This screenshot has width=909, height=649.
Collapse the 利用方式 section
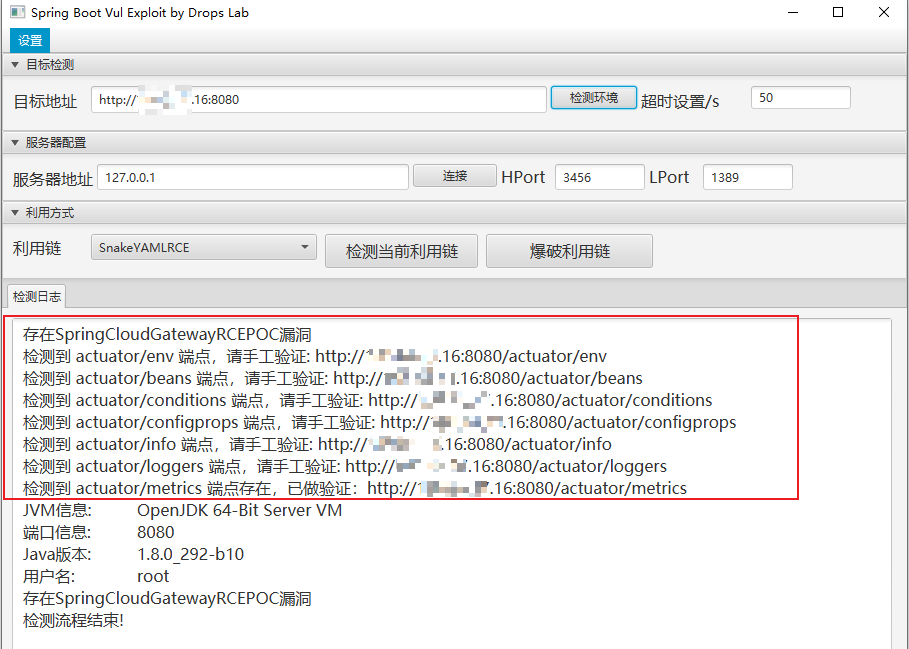16,213
